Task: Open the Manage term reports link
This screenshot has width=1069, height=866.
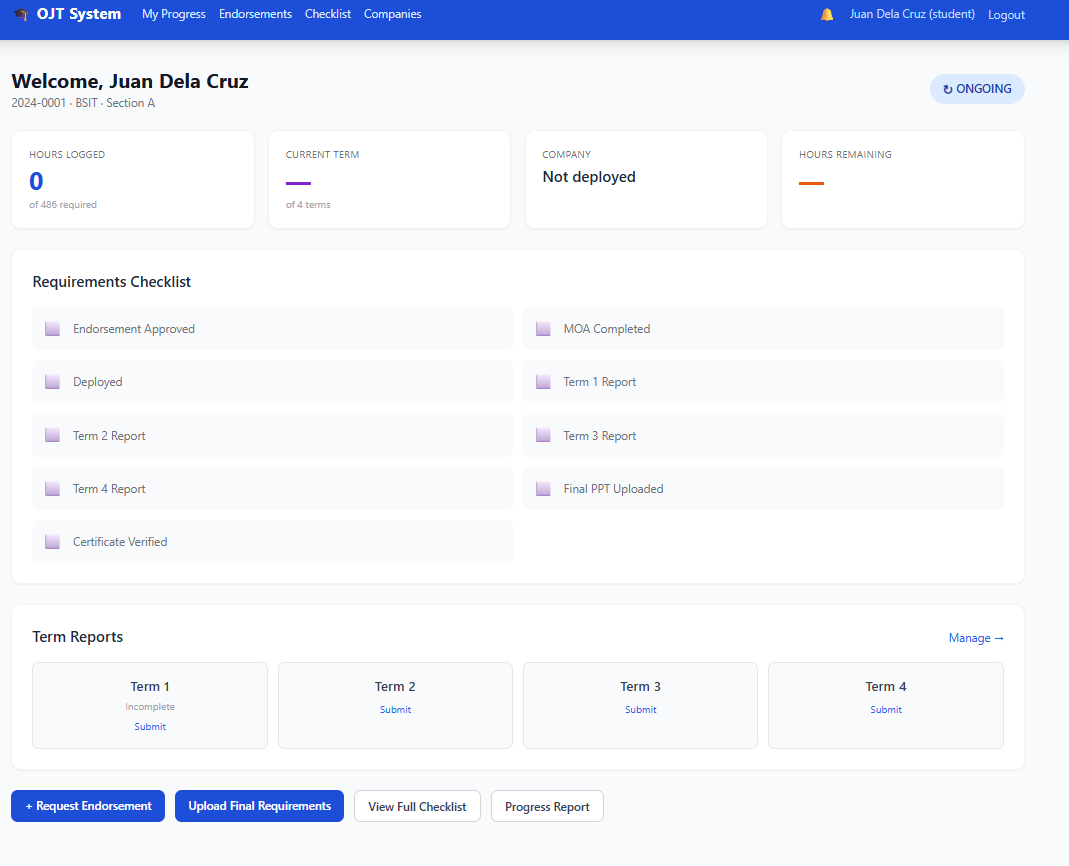Action: point(976,638)
